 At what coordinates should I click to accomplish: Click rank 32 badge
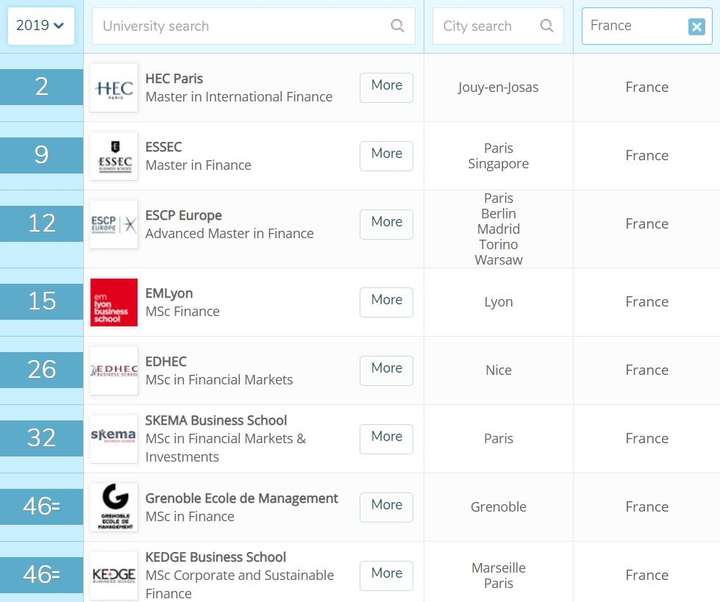tap(41, 438)
